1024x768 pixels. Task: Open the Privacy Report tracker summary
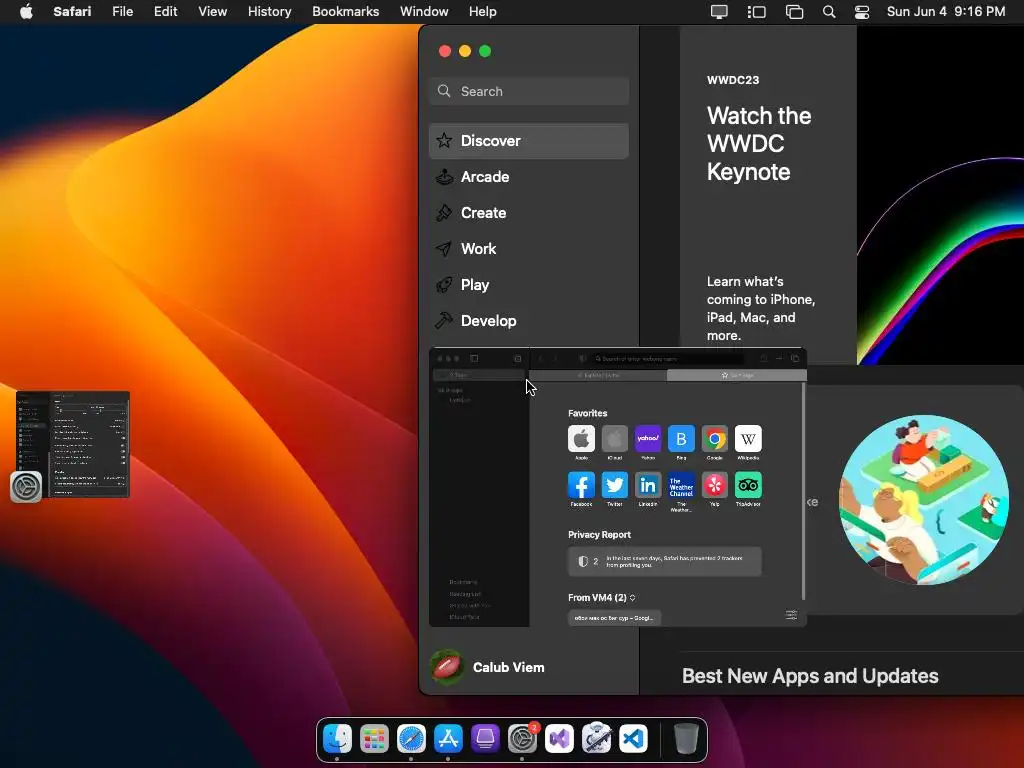tap(664, 561)
